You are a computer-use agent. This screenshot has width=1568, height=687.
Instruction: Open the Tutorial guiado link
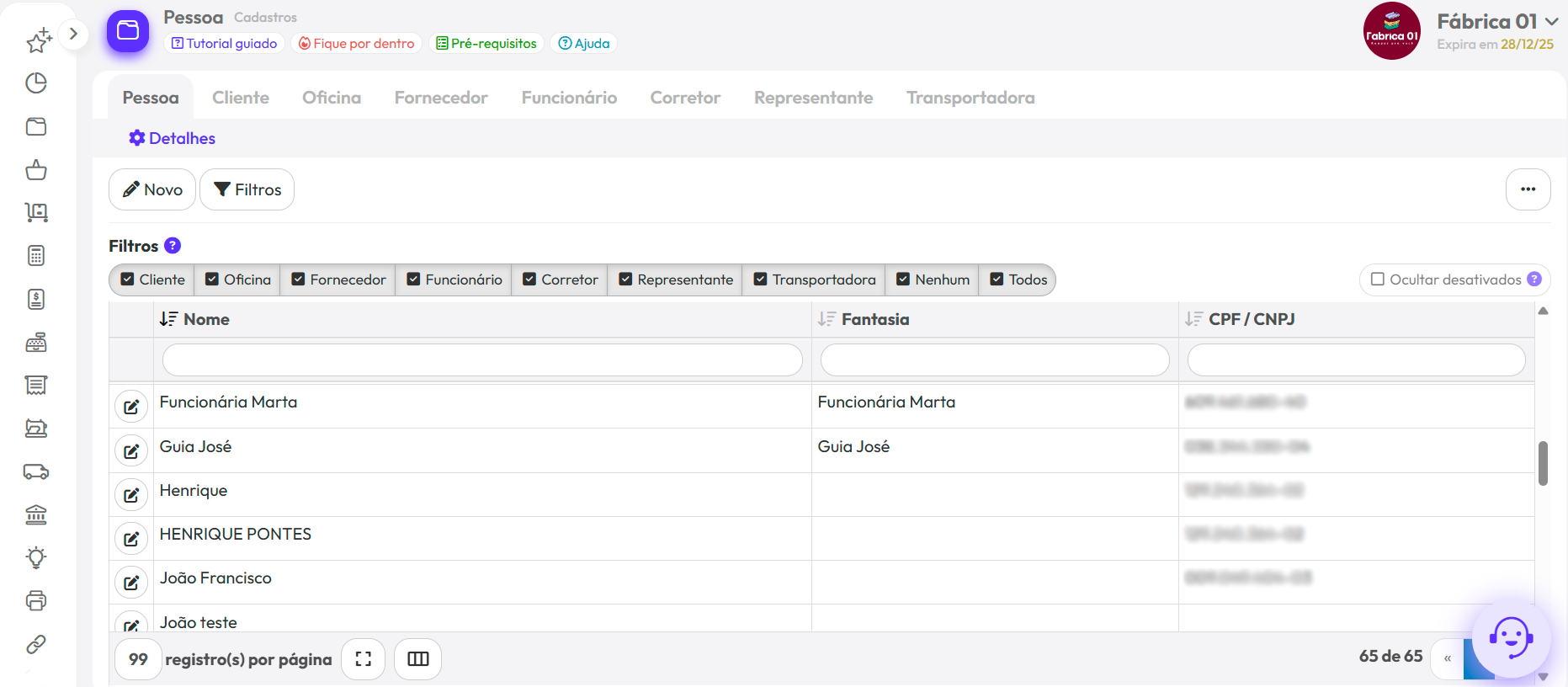224,44
